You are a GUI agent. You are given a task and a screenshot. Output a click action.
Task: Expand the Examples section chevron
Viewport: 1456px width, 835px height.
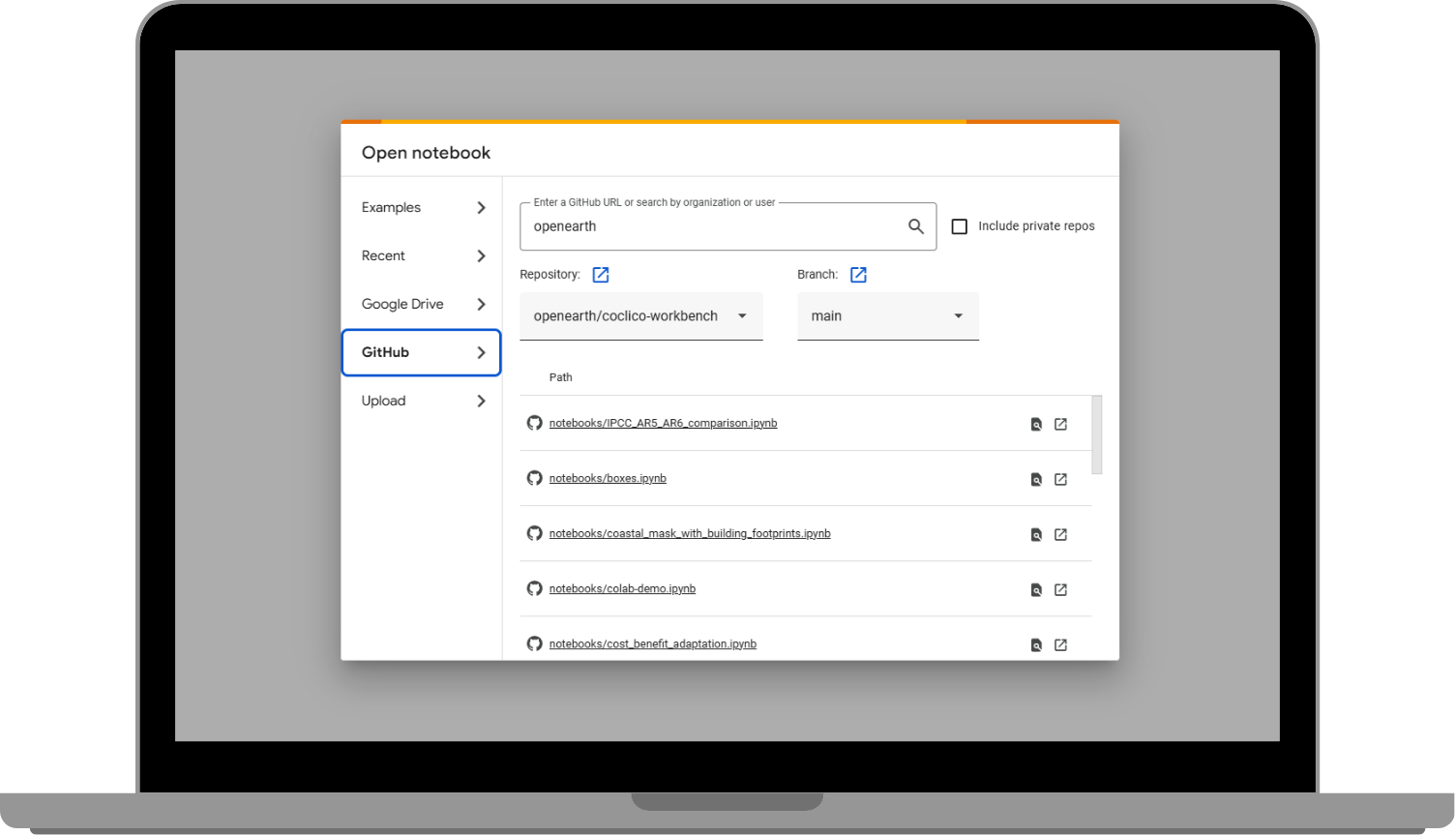pyautogui.click(x=481, y=207)
